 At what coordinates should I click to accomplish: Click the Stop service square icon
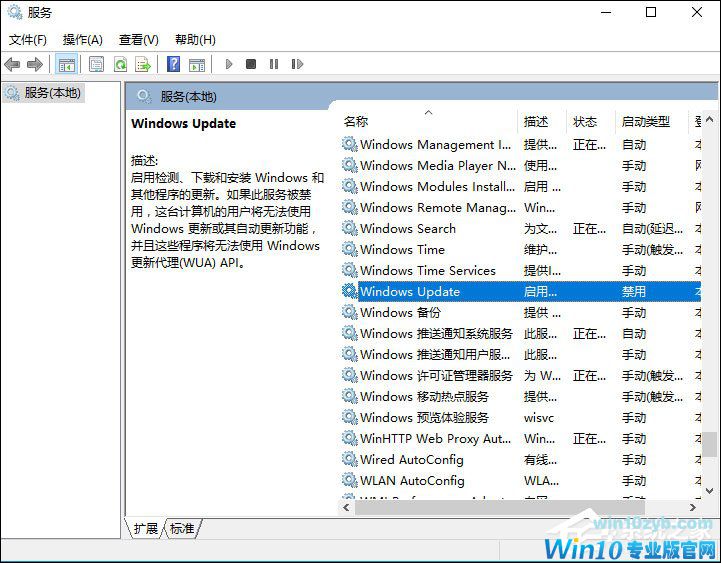251,64
